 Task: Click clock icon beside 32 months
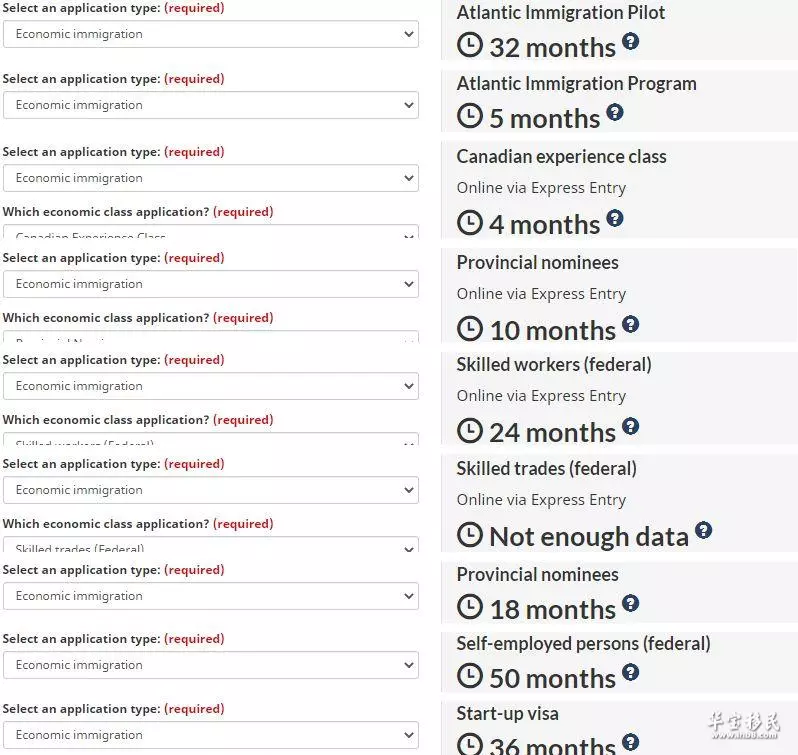(469, 45)
